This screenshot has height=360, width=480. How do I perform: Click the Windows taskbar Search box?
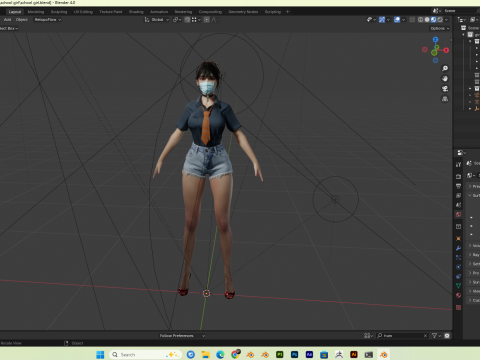coord(145,354)
